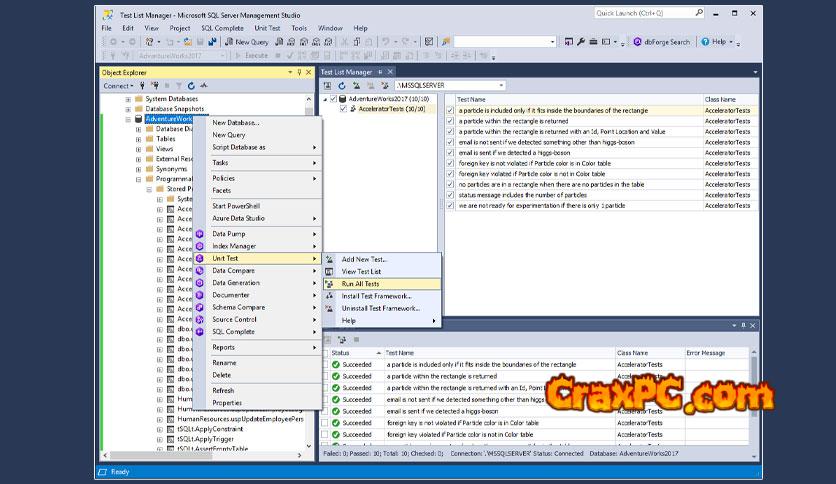The height and width of the screenshot is (484, 836).
Task: Open the SQL Complete menu in menu bar
Action: pos(221,28)
